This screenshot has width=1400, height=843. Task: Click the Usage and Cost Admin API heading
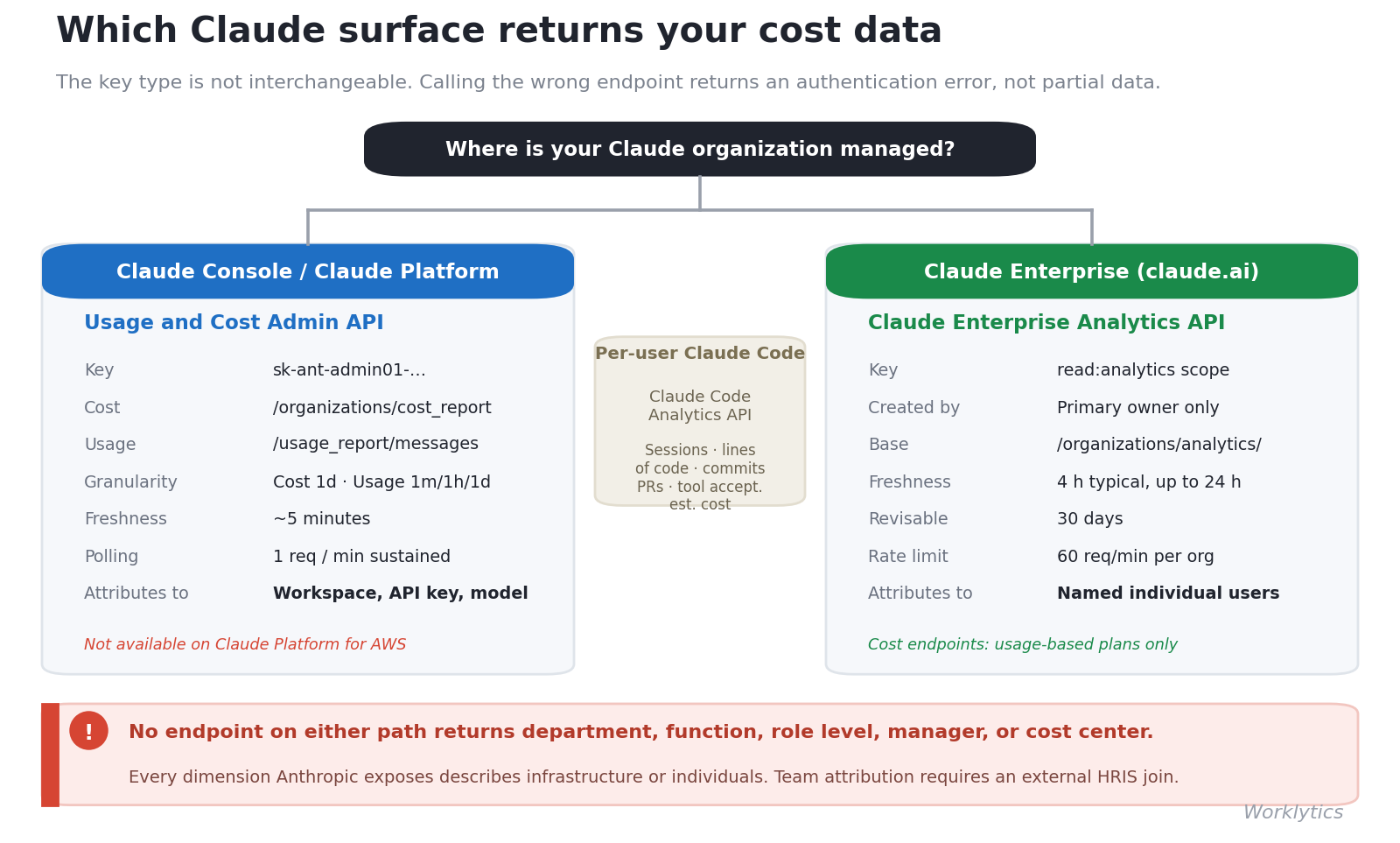(x=234, y=323)
